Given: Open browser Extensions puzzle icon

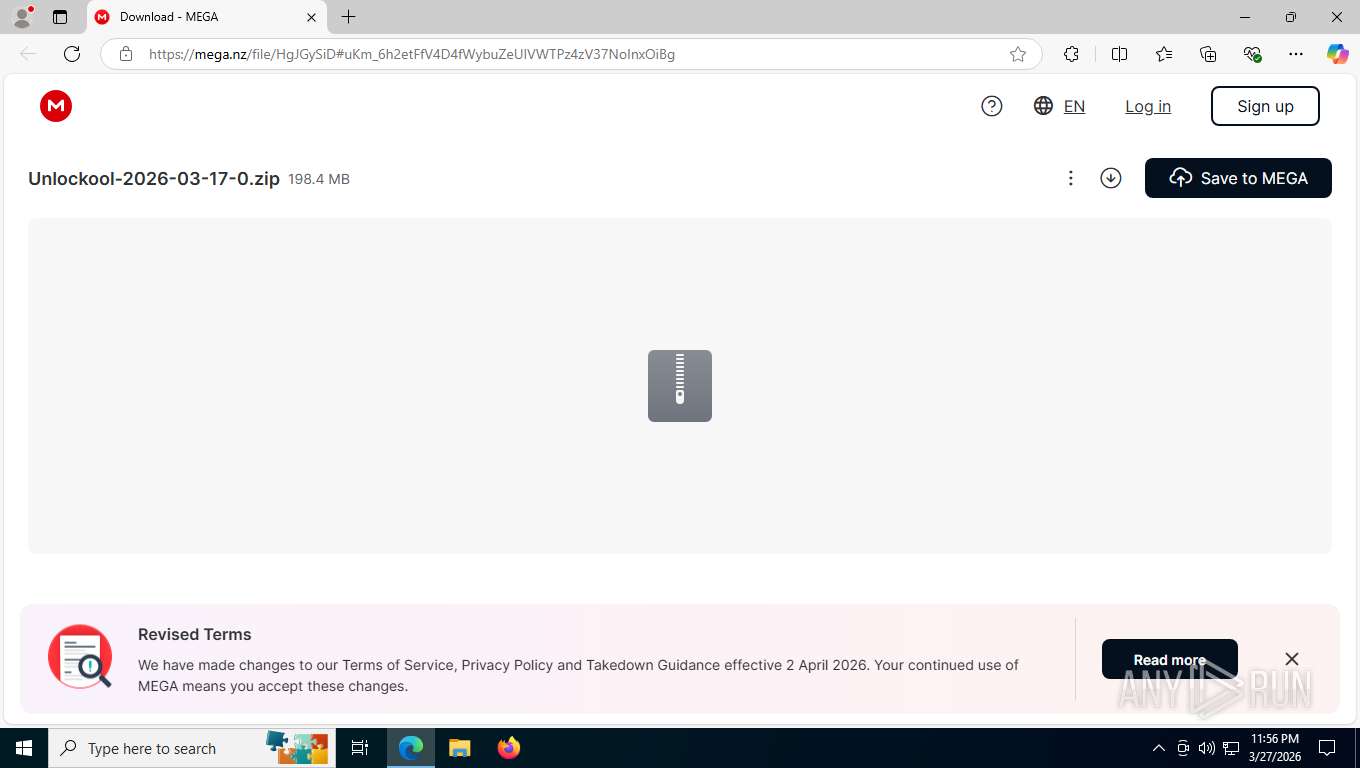Looking at the screenshot, I should 1071,54.
